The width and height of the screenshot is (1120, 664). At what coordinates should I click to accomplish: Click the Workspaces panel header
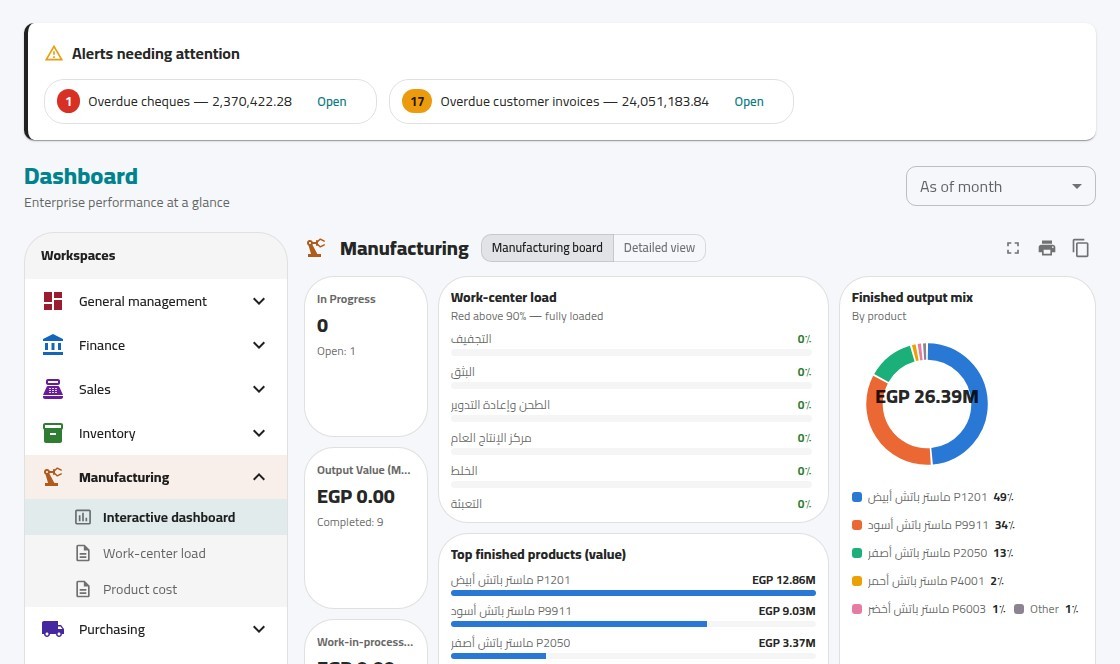click(x=156, y=256)
